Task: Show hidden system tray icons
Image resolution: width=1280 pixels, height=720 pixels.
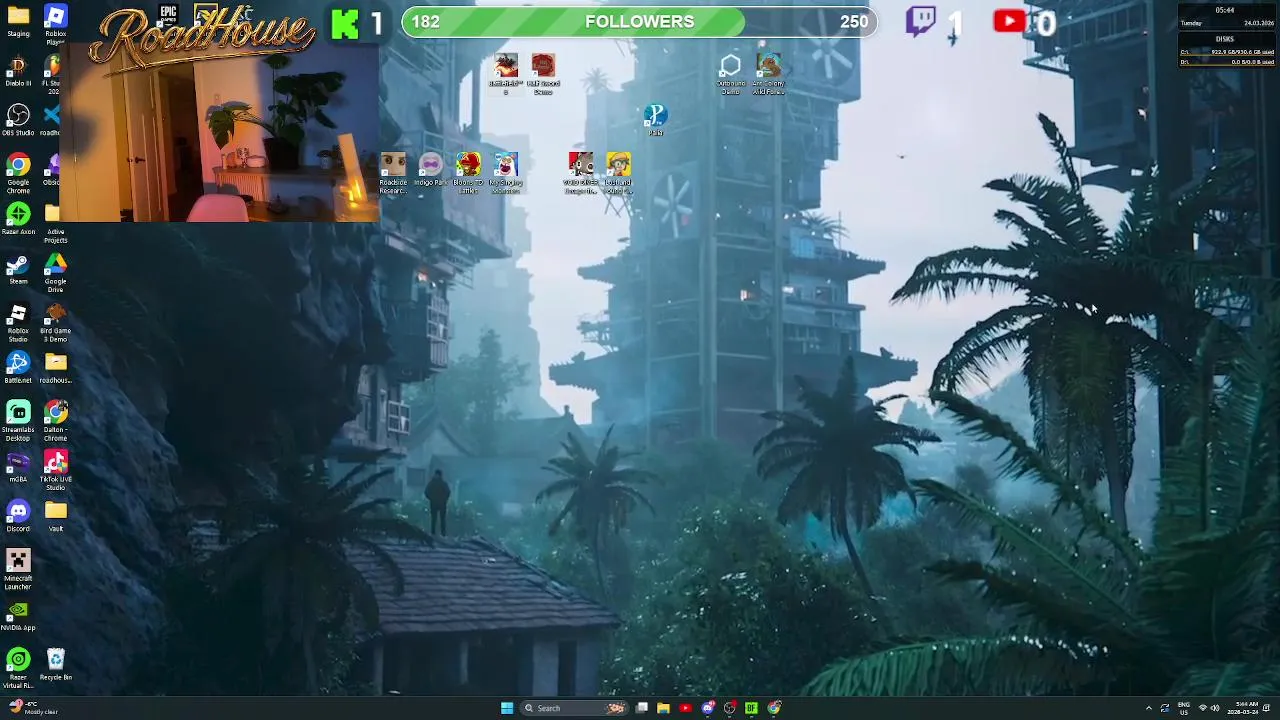Action: 1148,708
